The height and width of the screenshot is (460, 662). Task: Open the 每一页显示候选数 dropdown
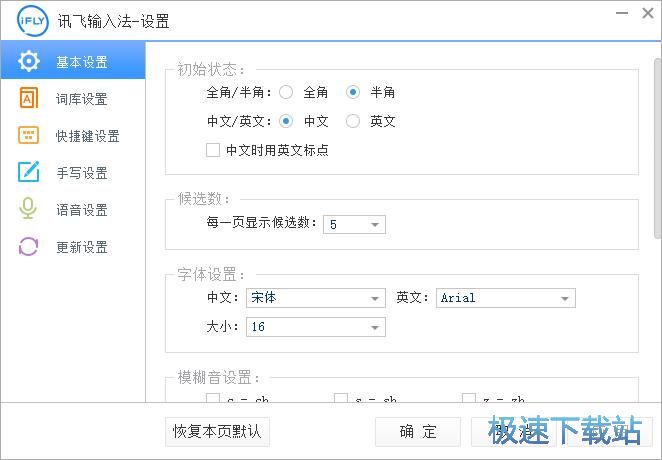point(354,224)
